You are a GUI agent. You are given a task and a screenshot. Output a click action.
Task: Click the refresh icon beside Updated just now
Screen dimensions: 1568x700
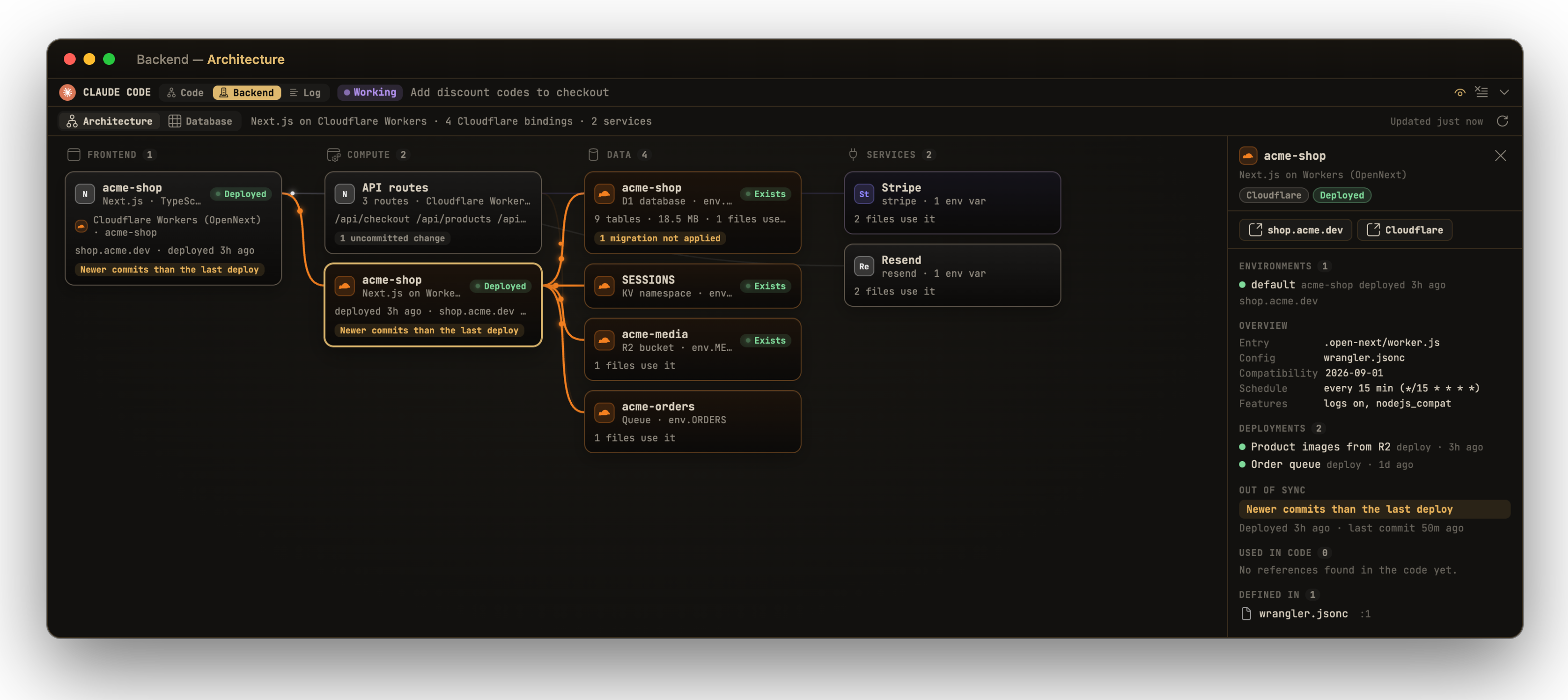point(1502,121)
